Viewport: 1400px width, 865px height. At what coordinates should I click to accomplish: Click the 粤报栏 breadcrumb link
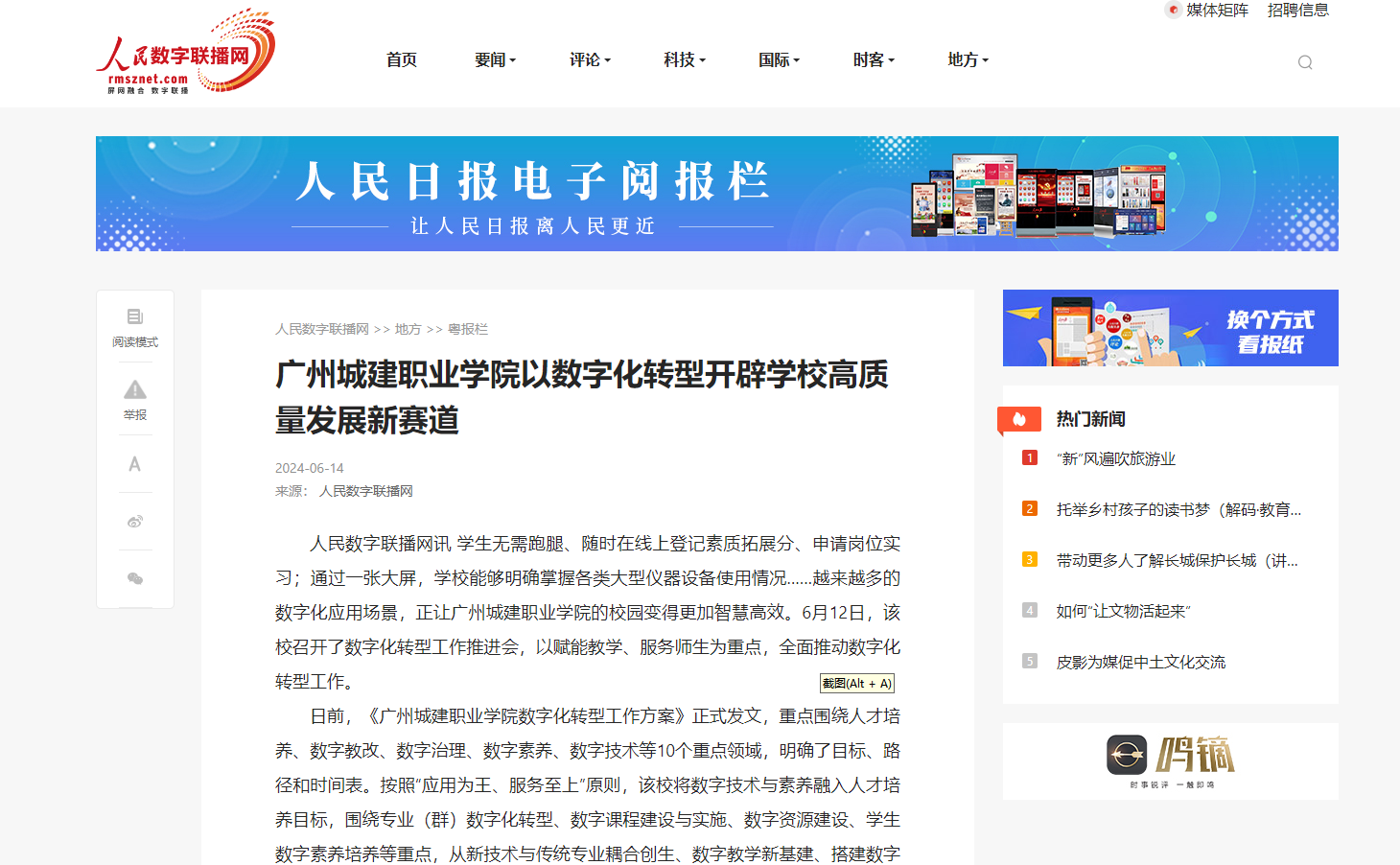[x=468, y=329]
